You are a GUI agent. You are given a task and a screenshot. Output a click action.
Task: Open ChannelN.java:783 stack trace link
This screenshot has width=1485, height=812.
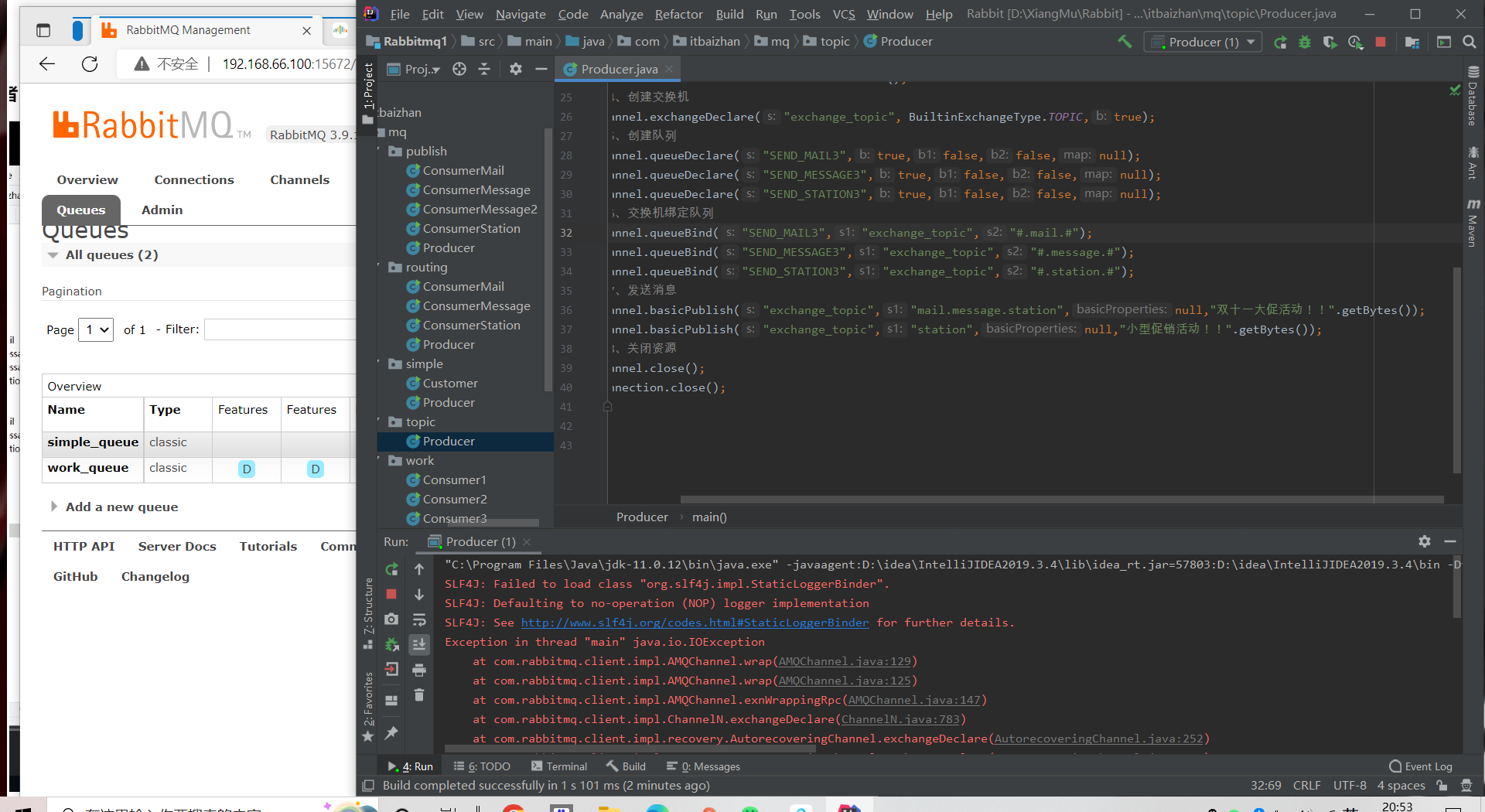(900, 719)
